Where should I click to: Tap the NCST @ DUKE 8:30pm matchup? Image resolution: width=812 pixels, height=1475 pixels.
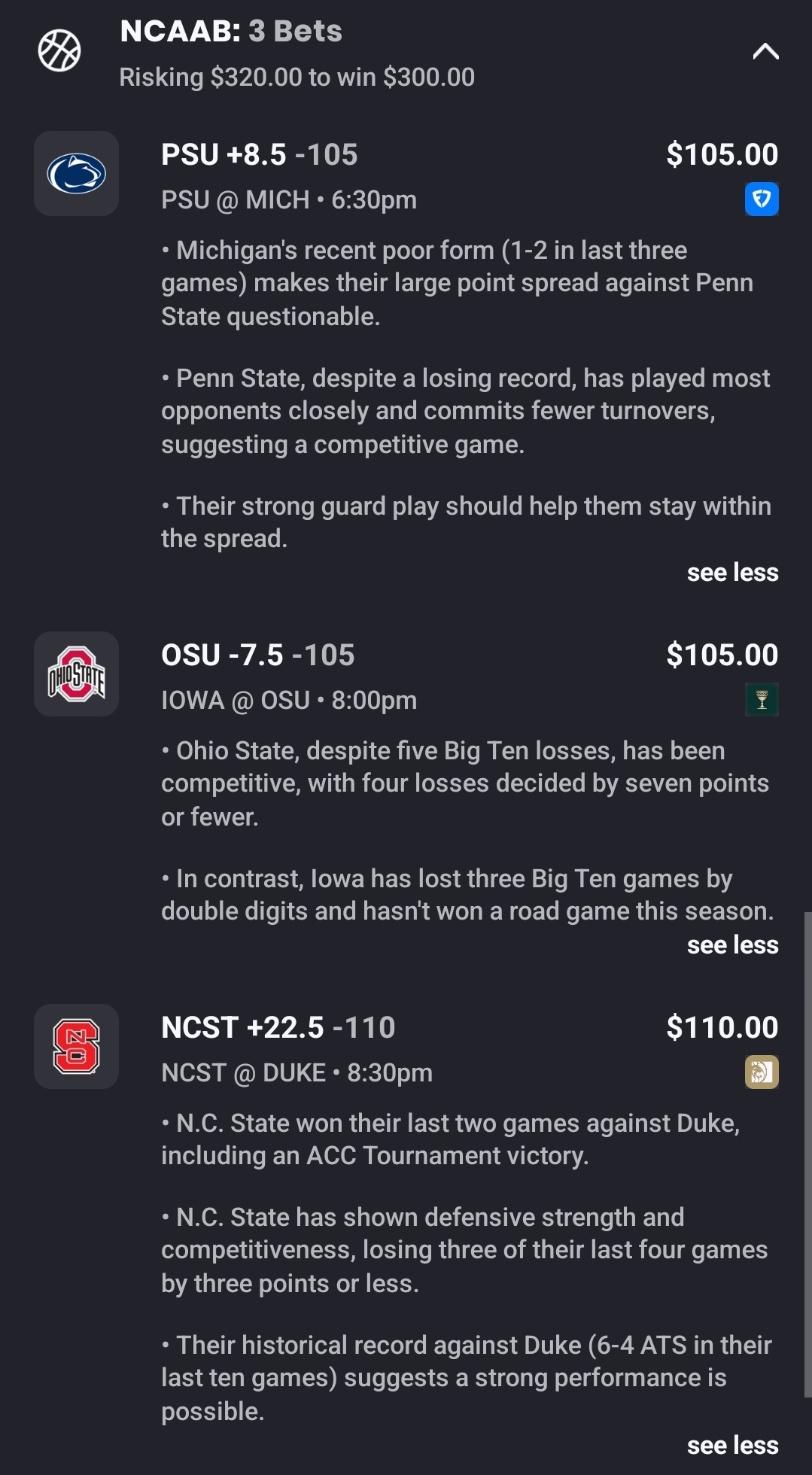(297, 1073)
